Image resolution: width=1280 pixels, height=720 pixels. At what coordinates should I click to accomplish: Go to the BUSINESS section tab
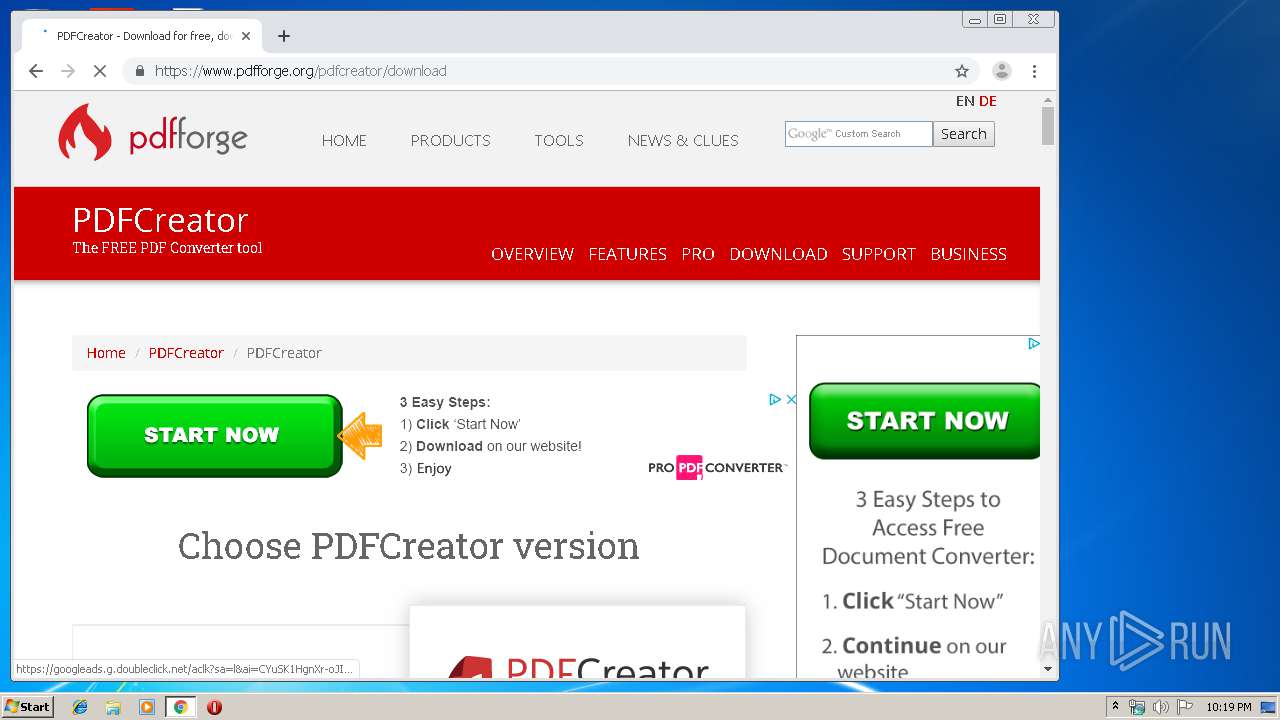point(968,254)
